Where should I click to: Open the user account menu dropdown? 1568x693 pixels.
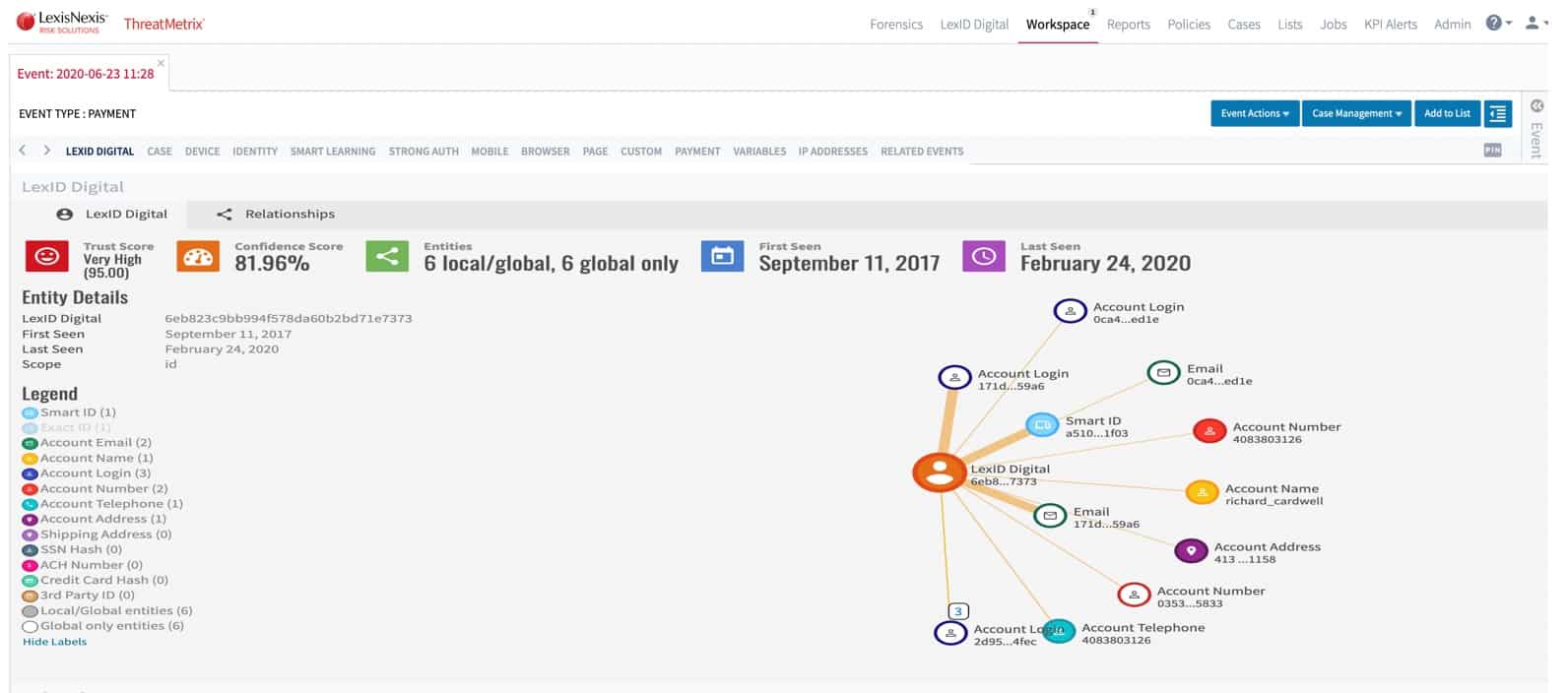click(1535, 23)
